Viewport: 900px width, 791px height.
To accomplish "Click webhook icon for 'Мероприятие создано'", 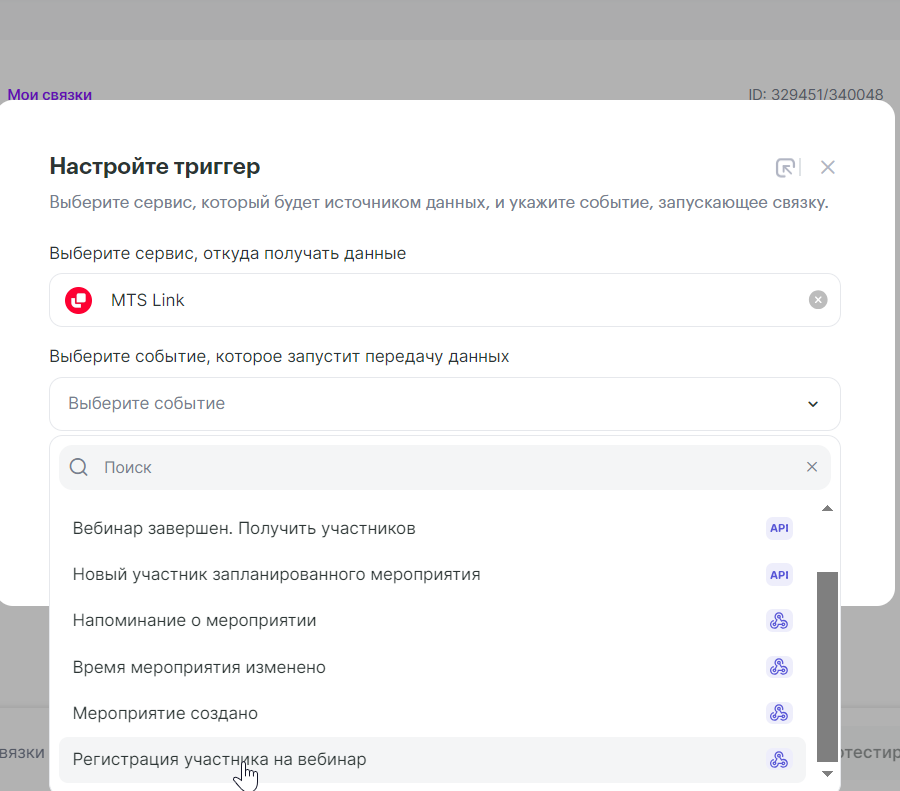I will tap(779, 713).
